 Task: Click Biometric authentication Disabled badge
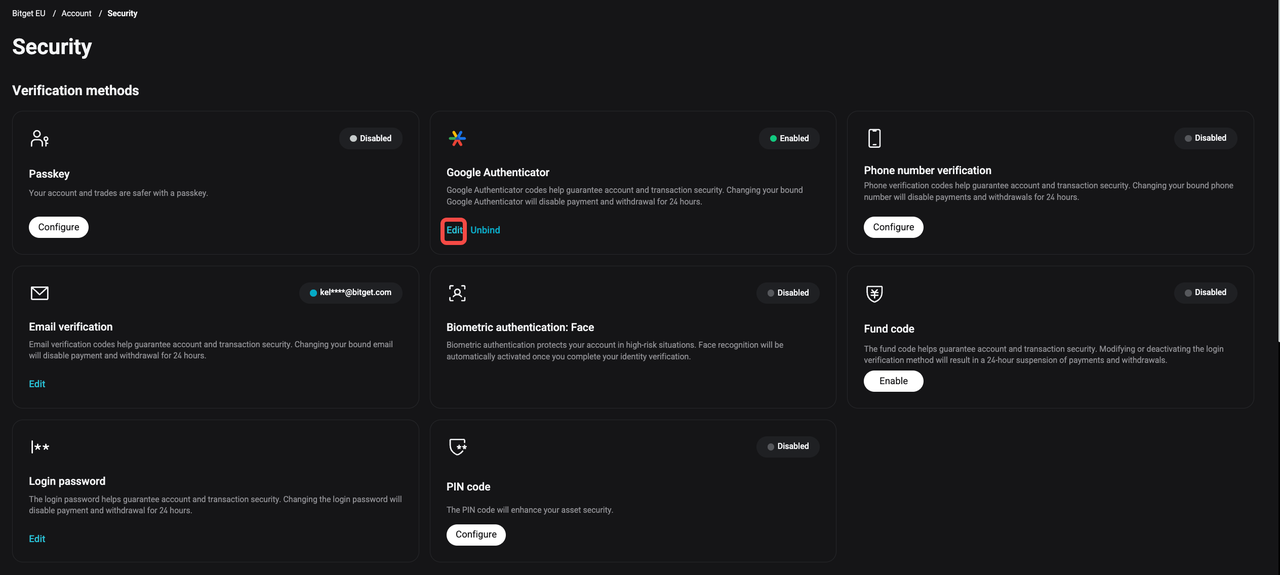(x=788, y=293)
